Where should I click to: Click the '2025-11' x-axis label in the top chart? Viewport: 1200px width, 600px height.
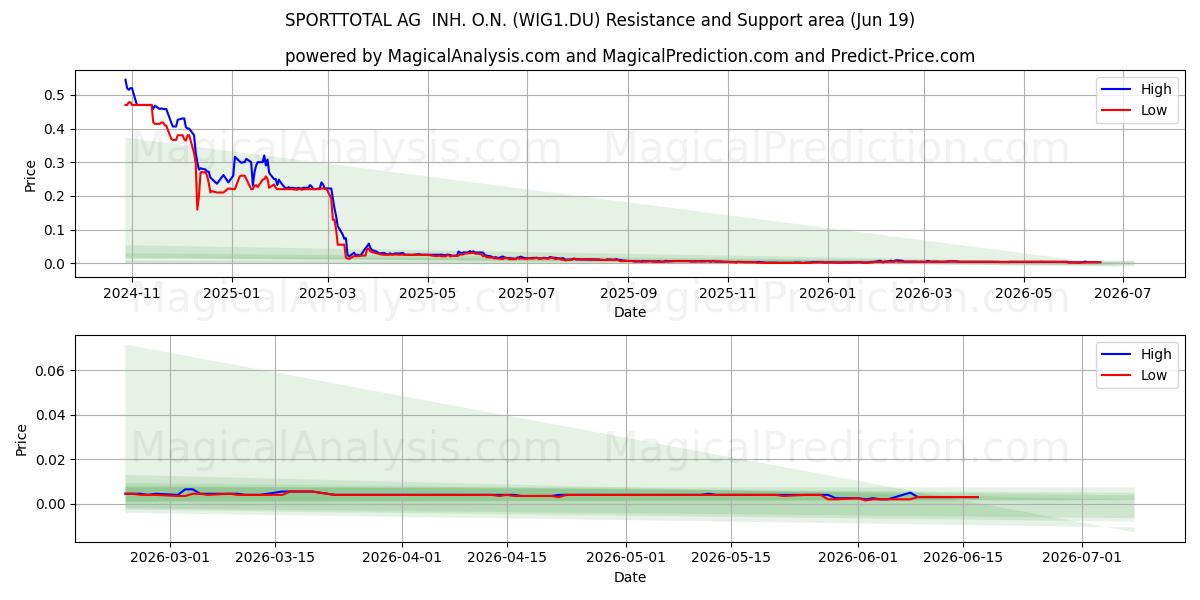click(x=727, y=293)
